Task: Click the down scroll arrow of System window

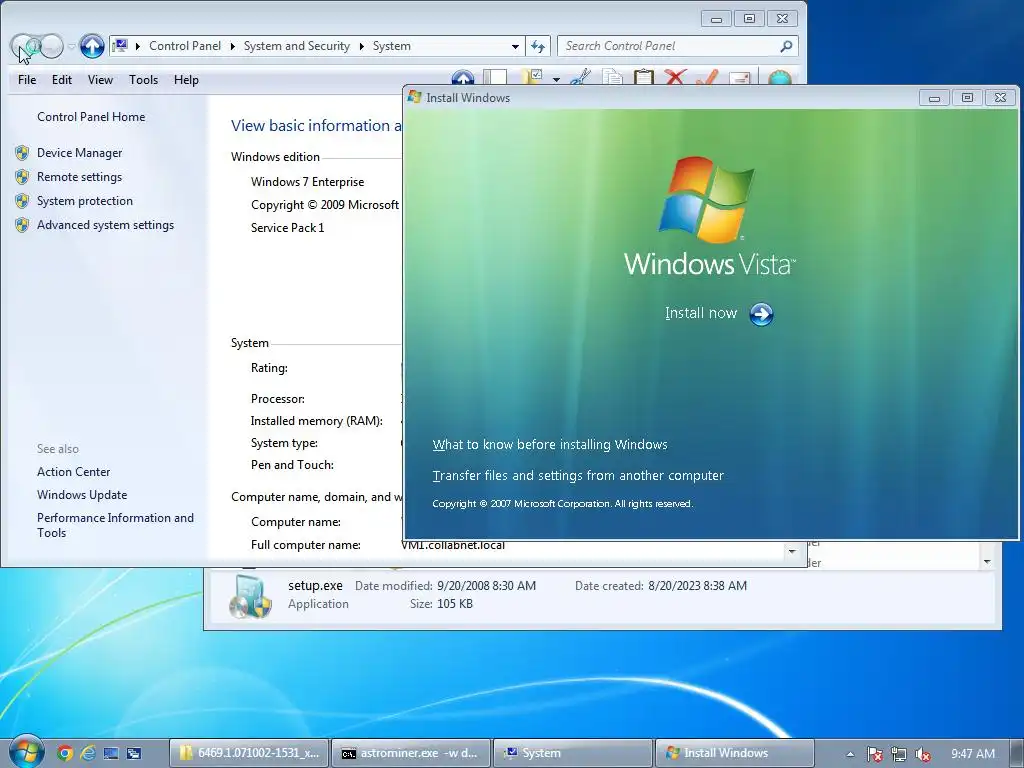Action: tap(792, 552)
